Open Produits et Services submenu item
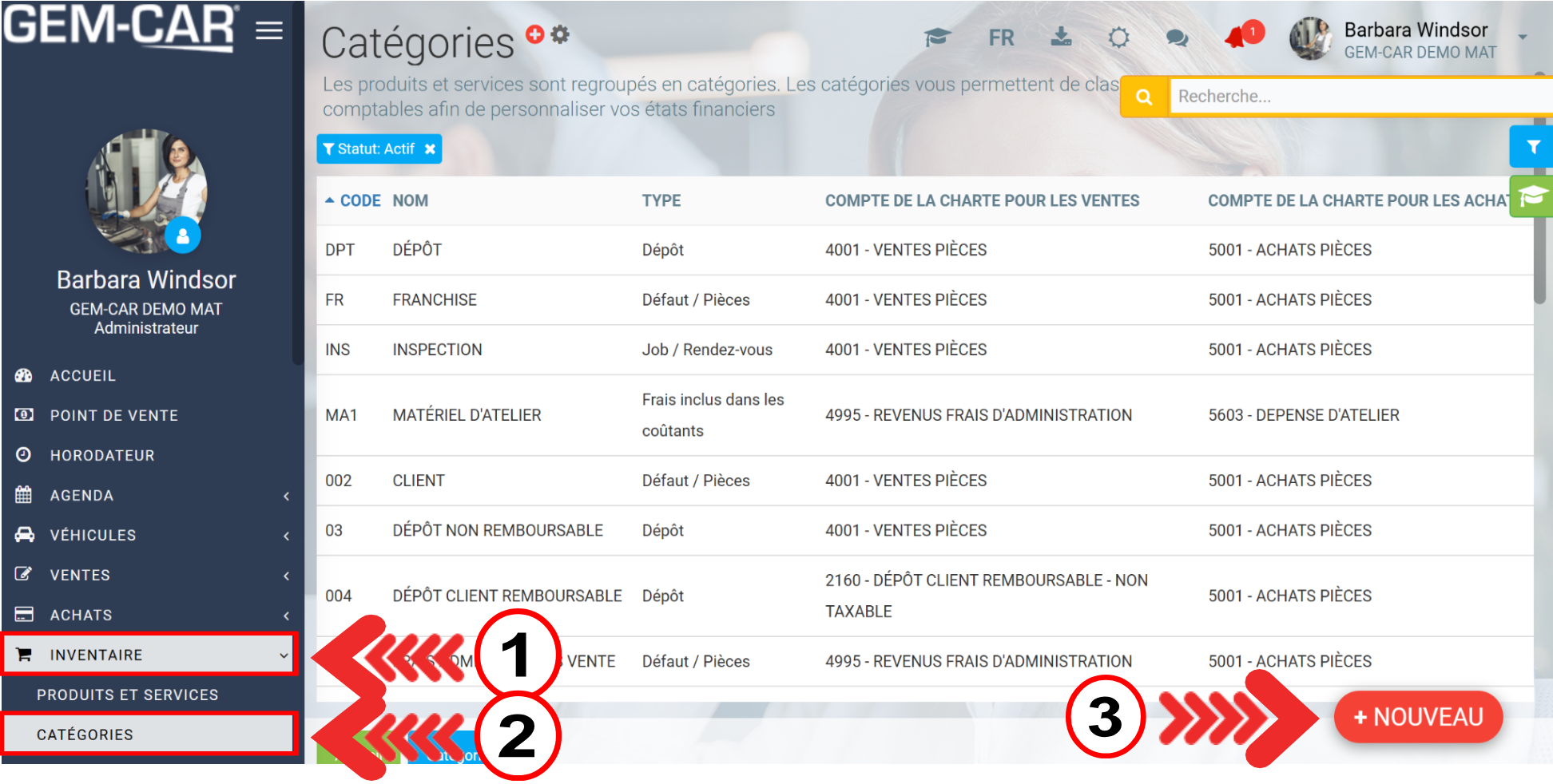 127,695
